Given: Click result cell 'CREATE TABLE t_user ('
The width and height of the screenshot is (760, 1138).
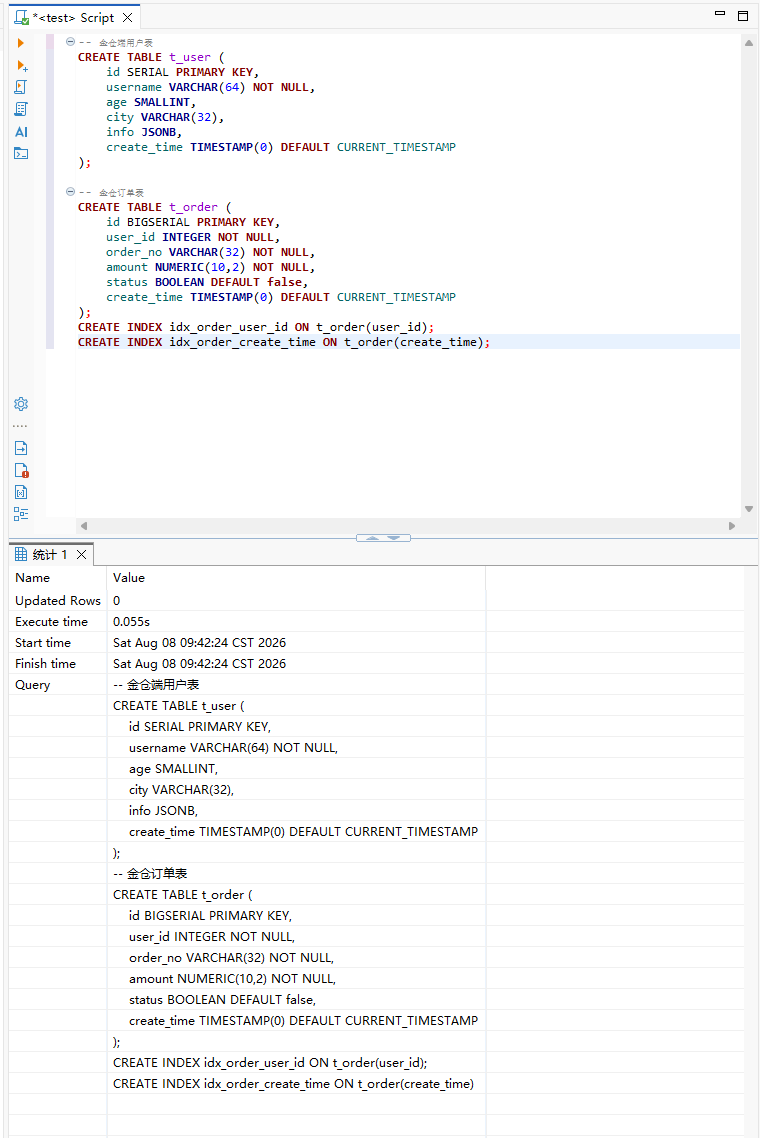Looking at the screenshot, I should (x=179, y=706).
